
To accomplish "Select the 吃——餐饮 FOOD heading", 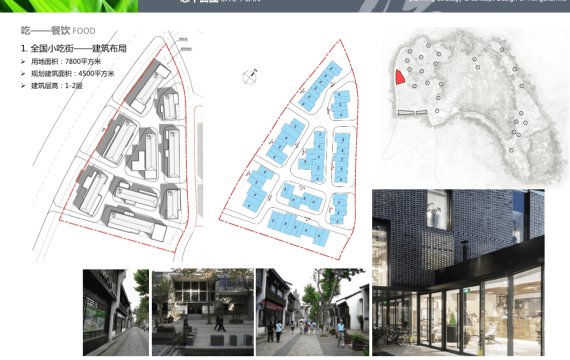I will (58, 31).
